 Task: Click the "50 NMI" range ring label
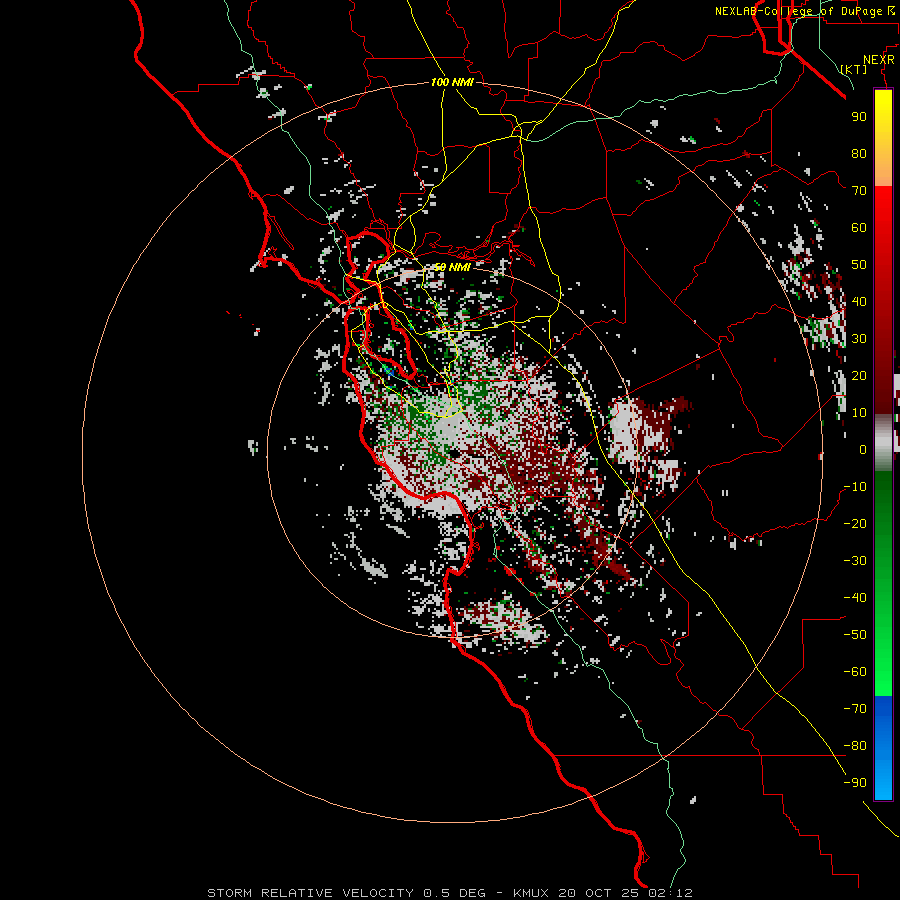[452, 267]
